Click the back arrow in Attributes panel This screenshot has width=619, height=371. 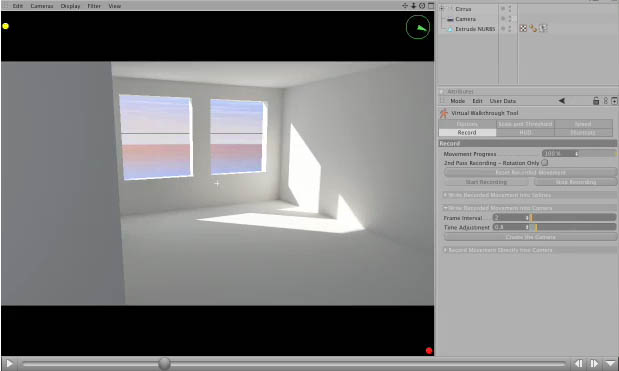[x=561, y=101]
